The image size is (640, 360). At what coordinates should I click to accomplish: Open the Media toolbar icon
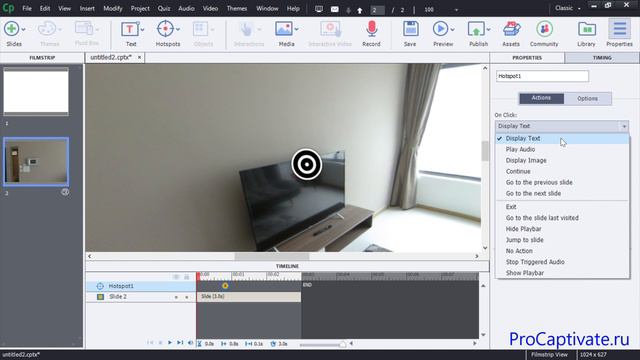284,29
